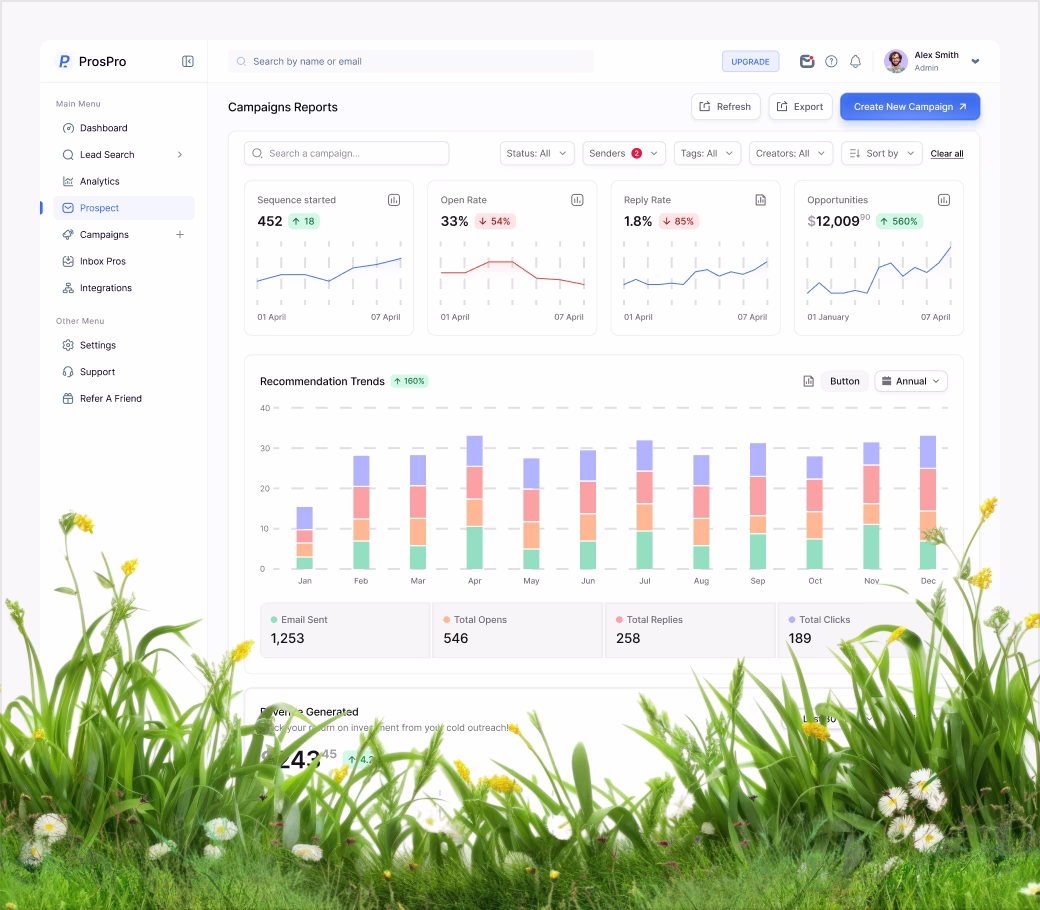Click the Email Sent legend dot
The width and height of the screenshot is (1040, 910).
coord(274,619)
